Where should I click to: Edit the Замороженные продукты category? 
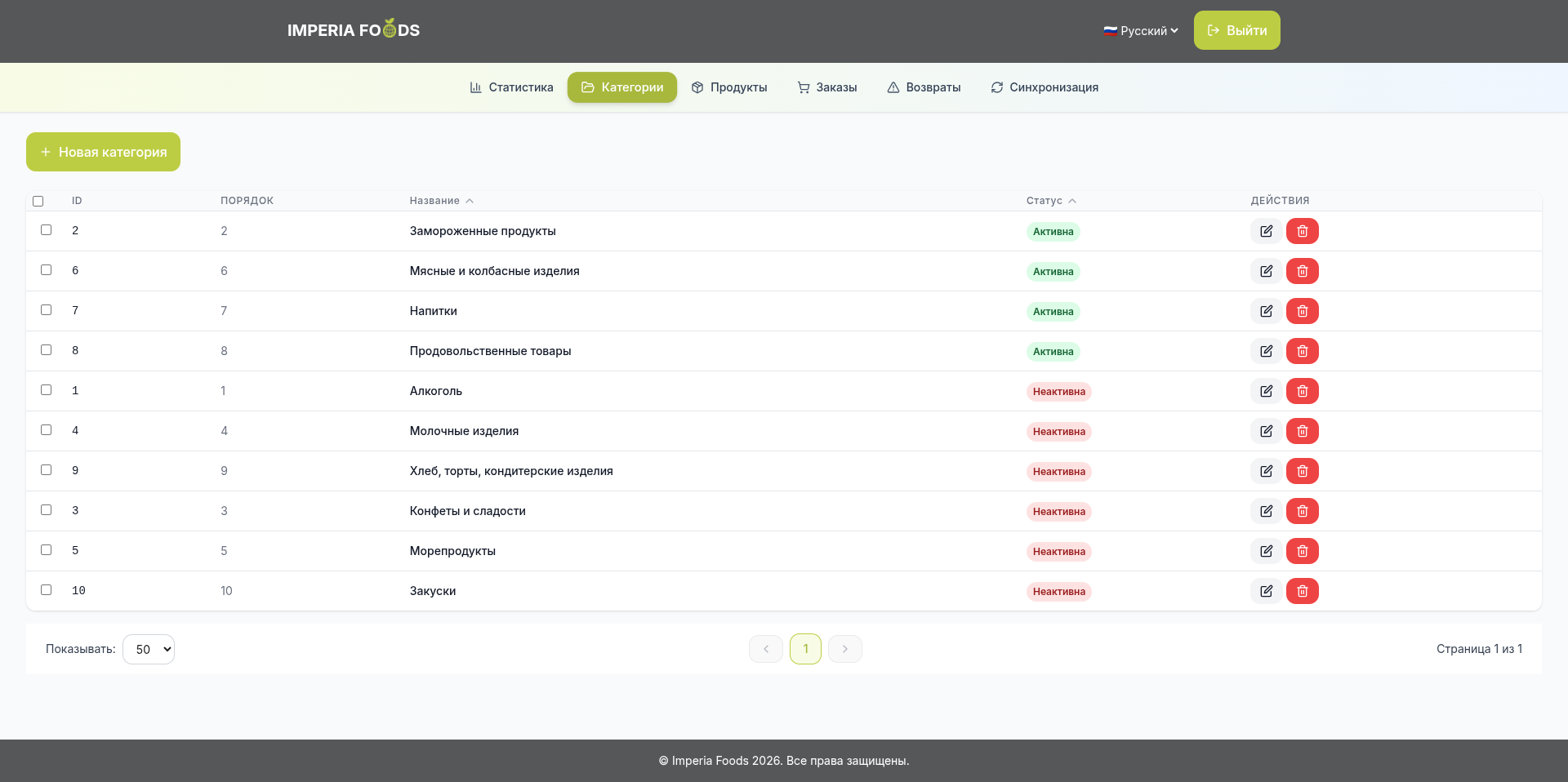1266,231
